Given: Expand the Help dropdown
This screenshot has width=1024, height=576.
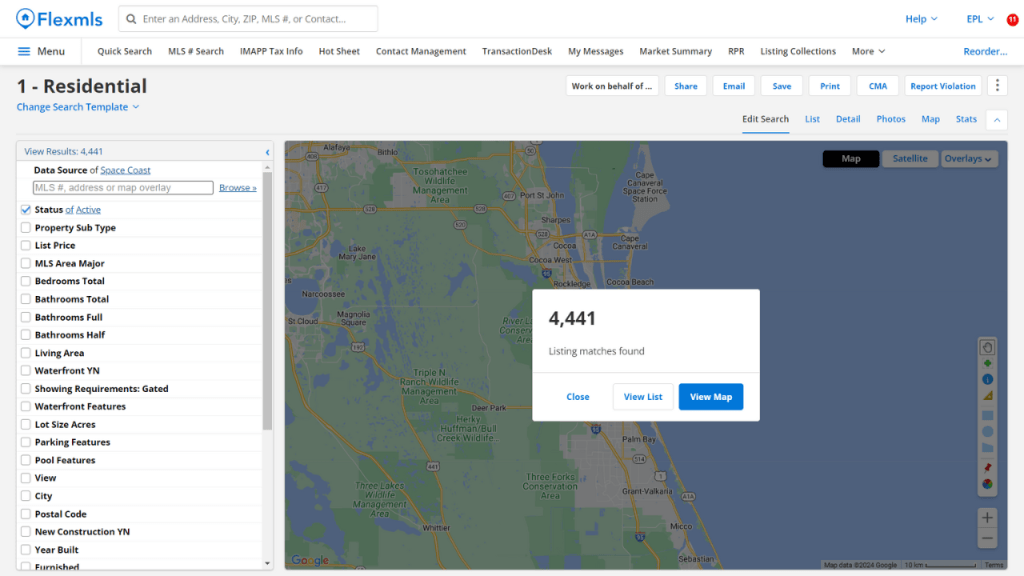Looking at the screenshot, I should tap(920, 18).
